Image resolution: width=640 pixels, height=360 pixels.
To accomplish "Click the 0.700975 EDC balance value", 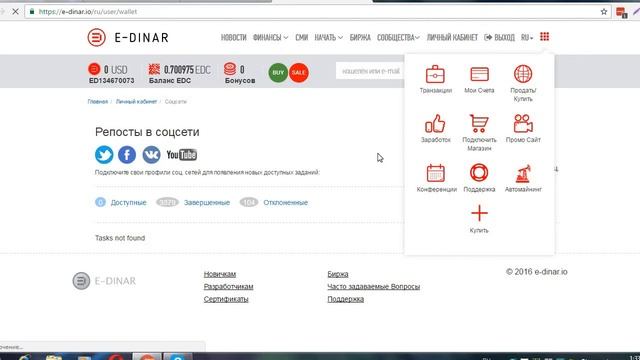I will (x=187, y=70).
